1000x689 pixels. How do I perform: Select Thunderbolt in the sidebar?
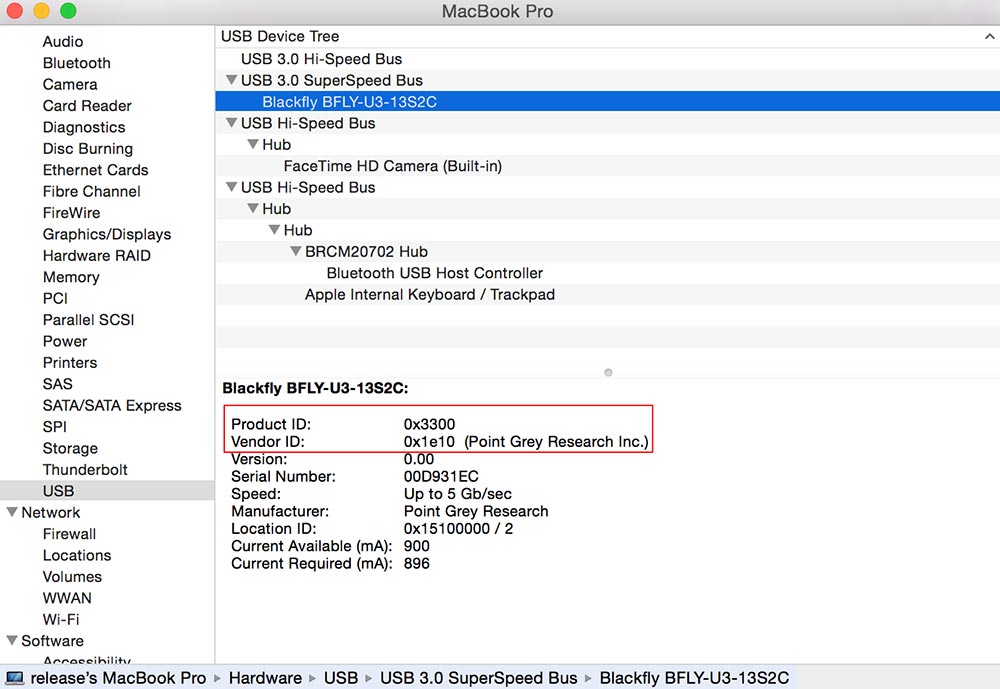click(x=85, y=470)
